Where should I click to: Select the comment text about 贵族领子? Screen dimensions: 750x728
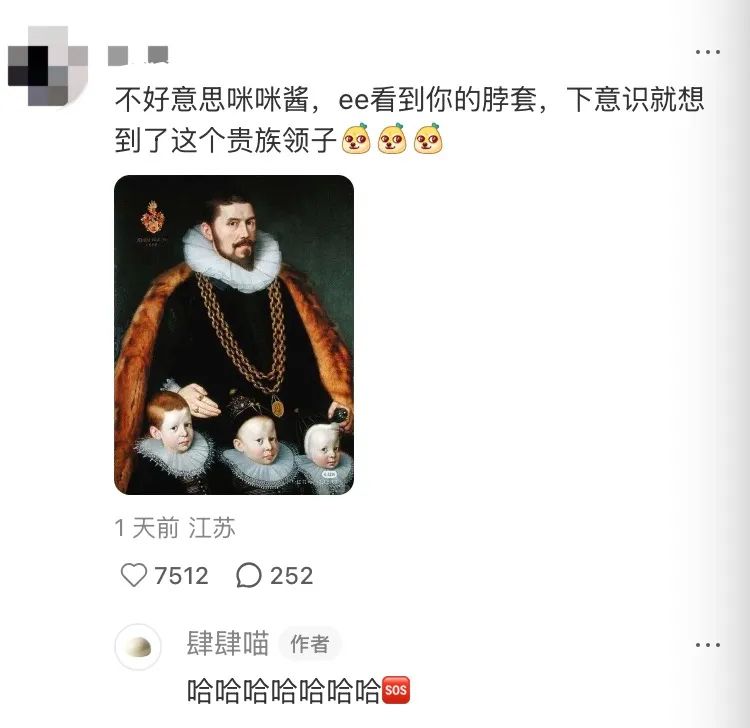409,120
